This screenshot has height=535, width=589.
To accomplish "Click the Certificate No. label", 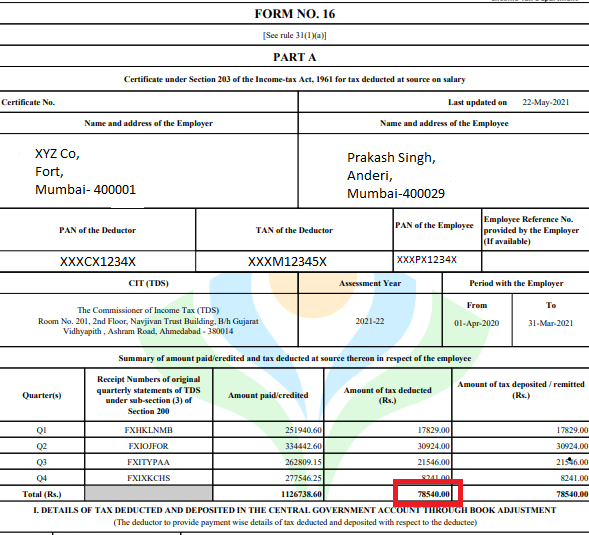I will 28,102.
